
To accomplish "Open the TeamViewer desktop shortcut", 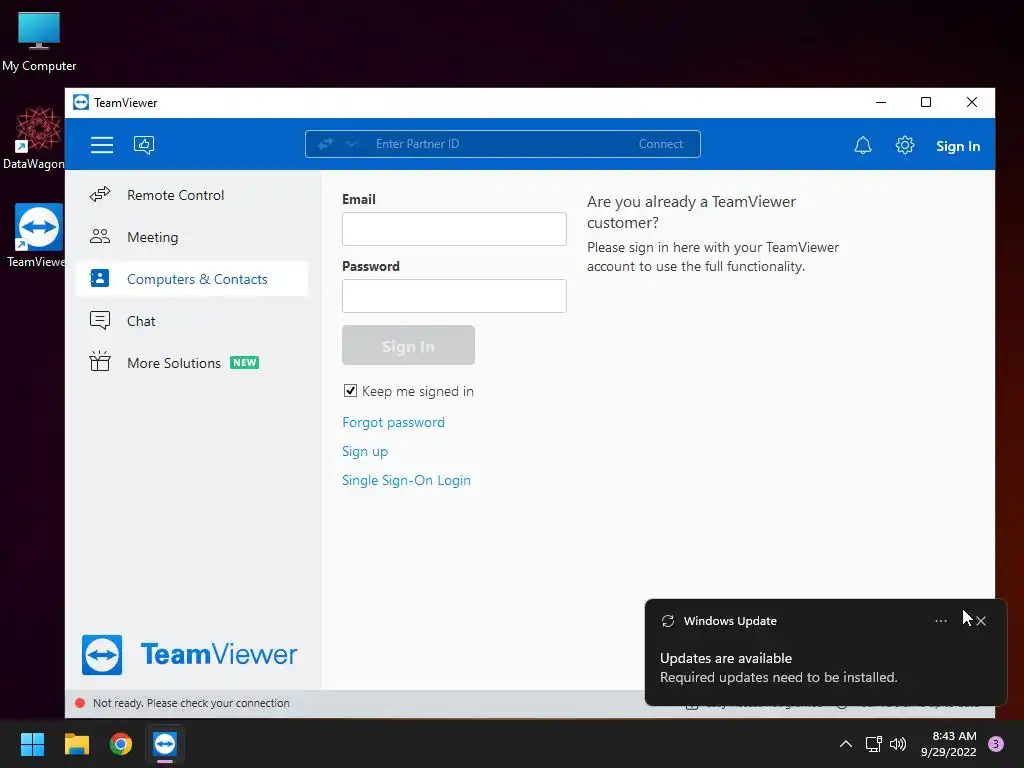I will (x=37, y=236).
